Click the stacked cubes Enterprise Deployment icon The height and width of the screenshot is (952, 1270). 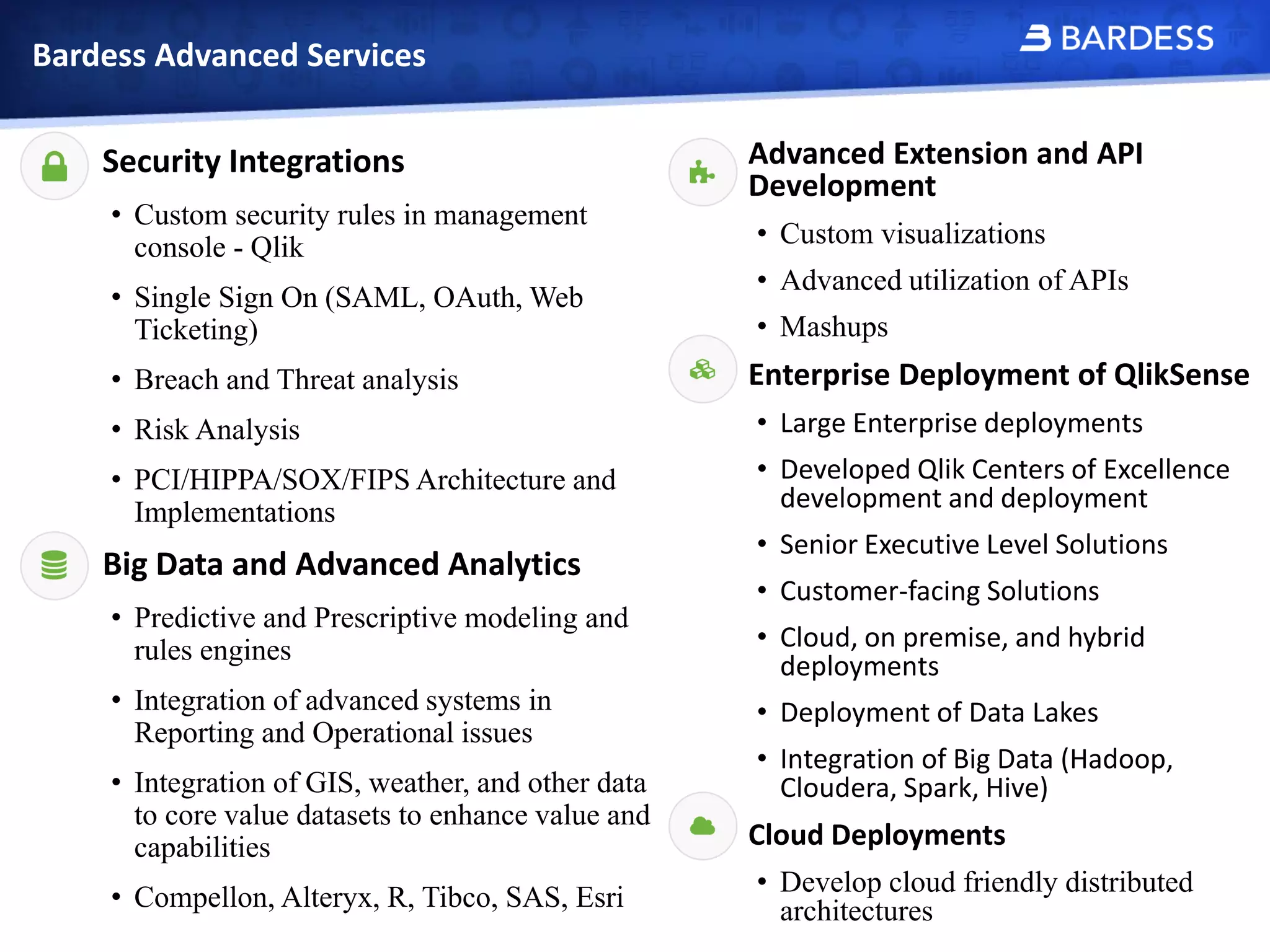[x=703, y=369]
